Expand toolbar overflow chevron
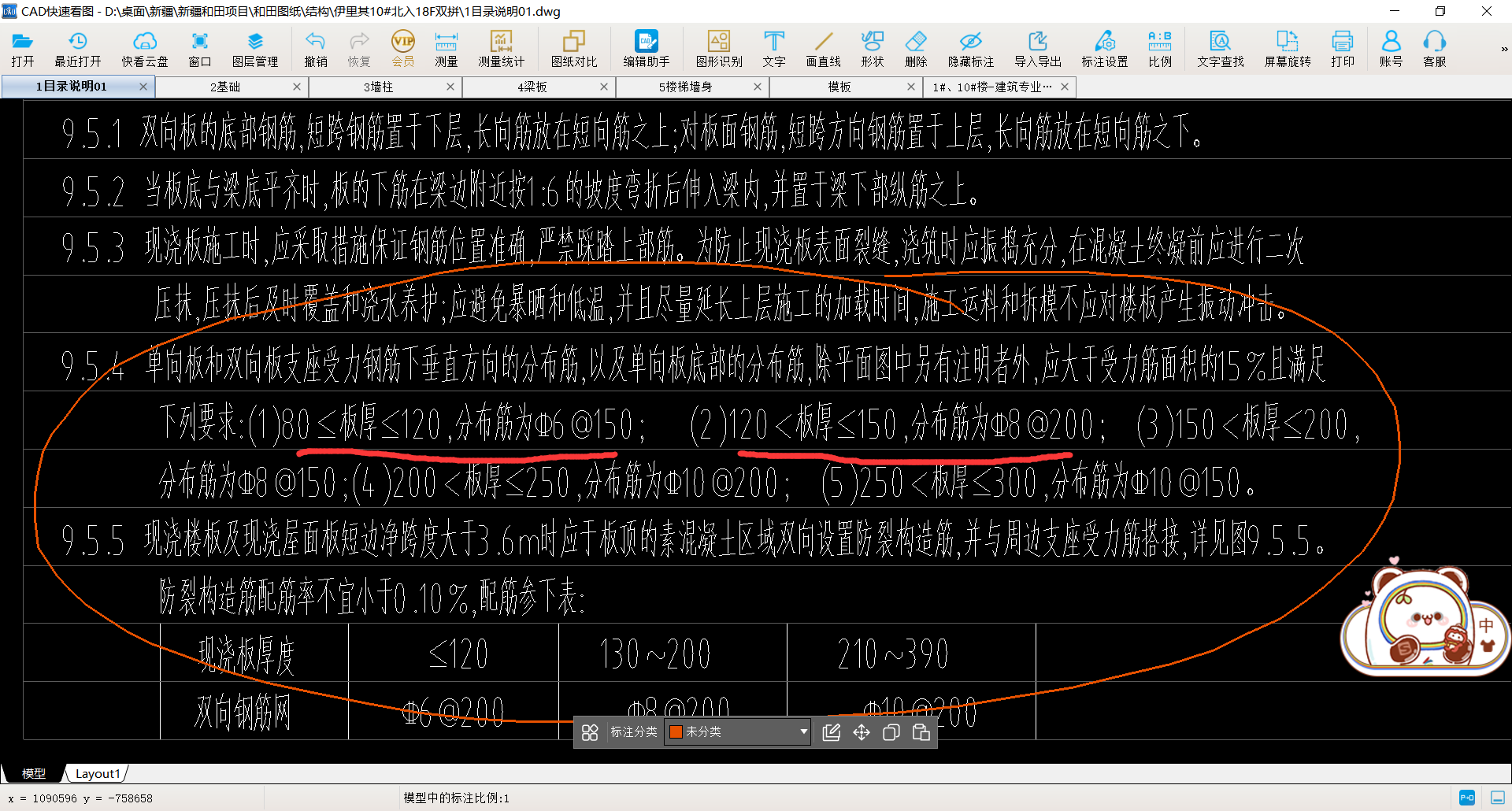The width and height of the screenshot is (1512, 811). 1504,49
